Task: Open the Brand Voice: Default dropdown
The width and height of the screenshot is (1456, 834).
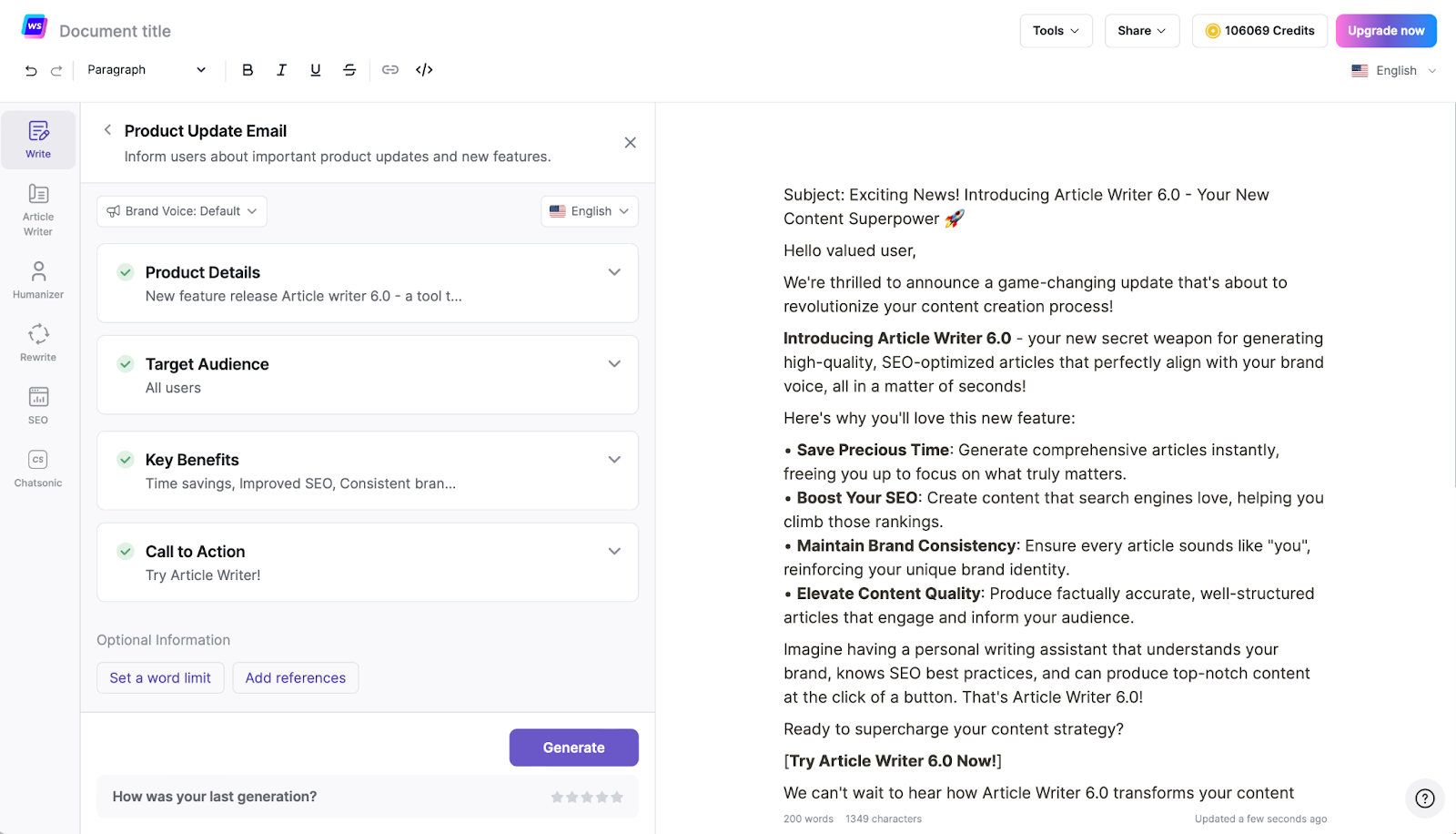Action: [182, 211]
